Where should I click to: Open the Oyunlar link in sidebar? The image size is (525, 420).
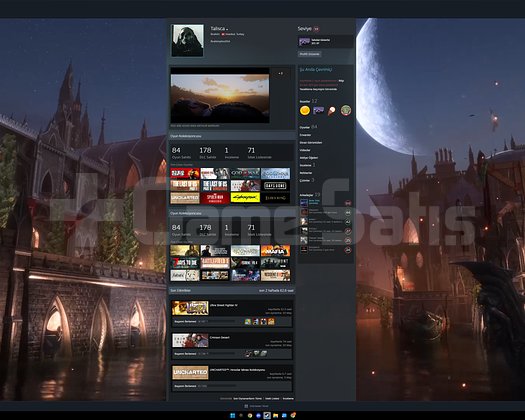click(x=305, y=127)
